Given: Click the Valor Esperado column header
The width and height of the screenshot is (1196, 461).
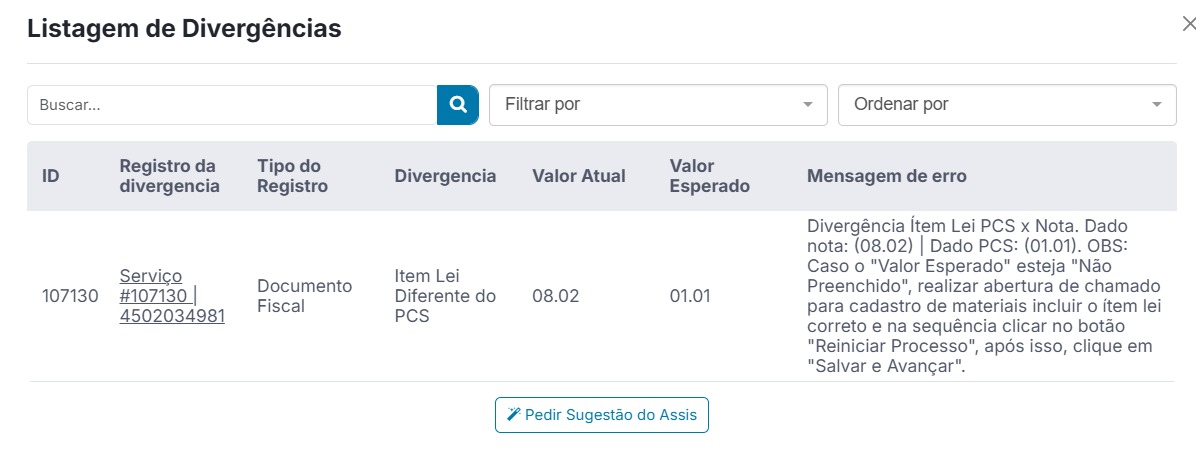Looking at the screenshot, I should [x=709, y=176].
